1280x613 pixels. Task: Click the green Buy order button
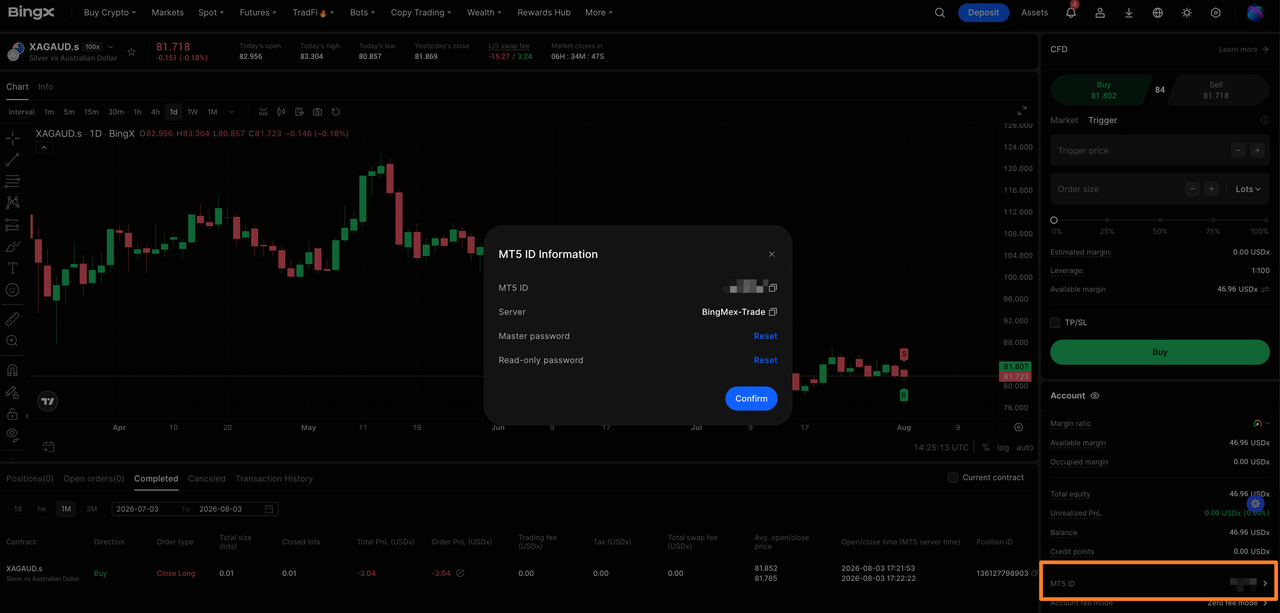click(x=1160, y=352)
